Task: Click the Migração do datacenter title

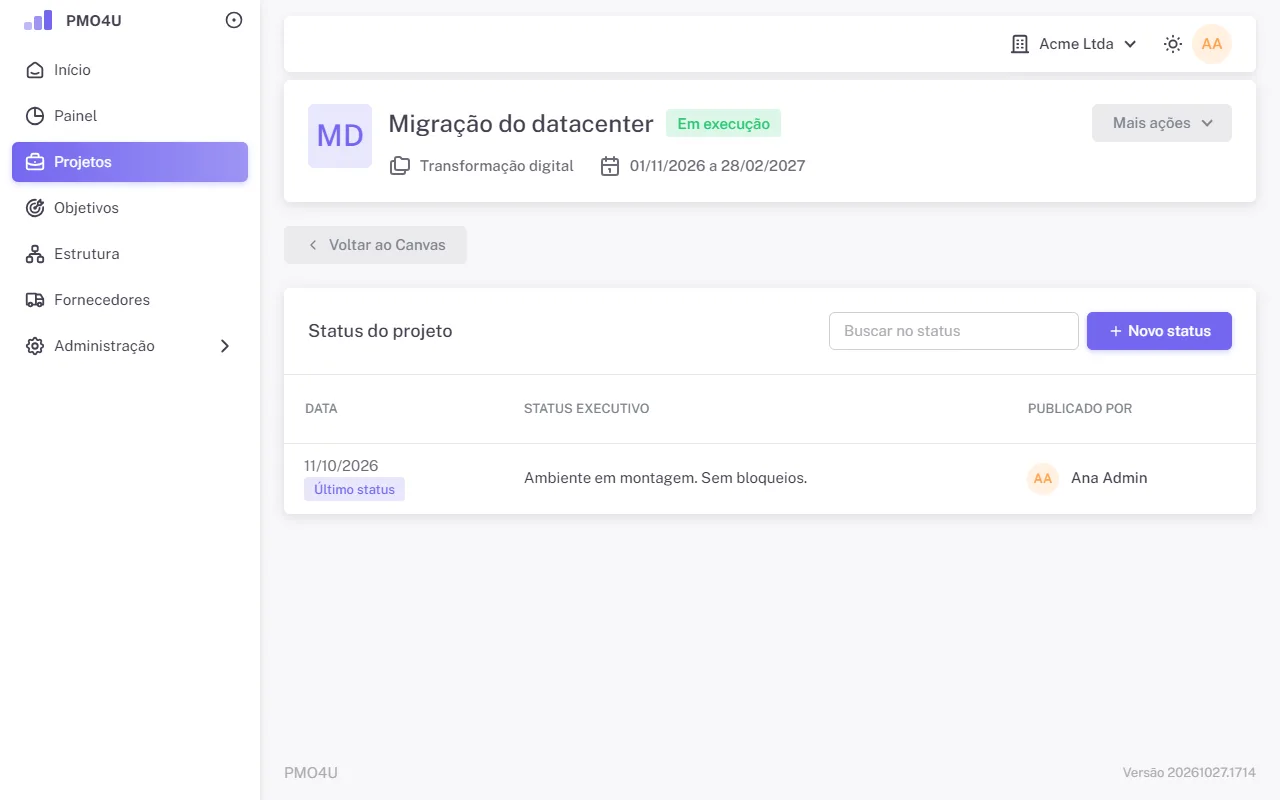Action: (521, 124)
